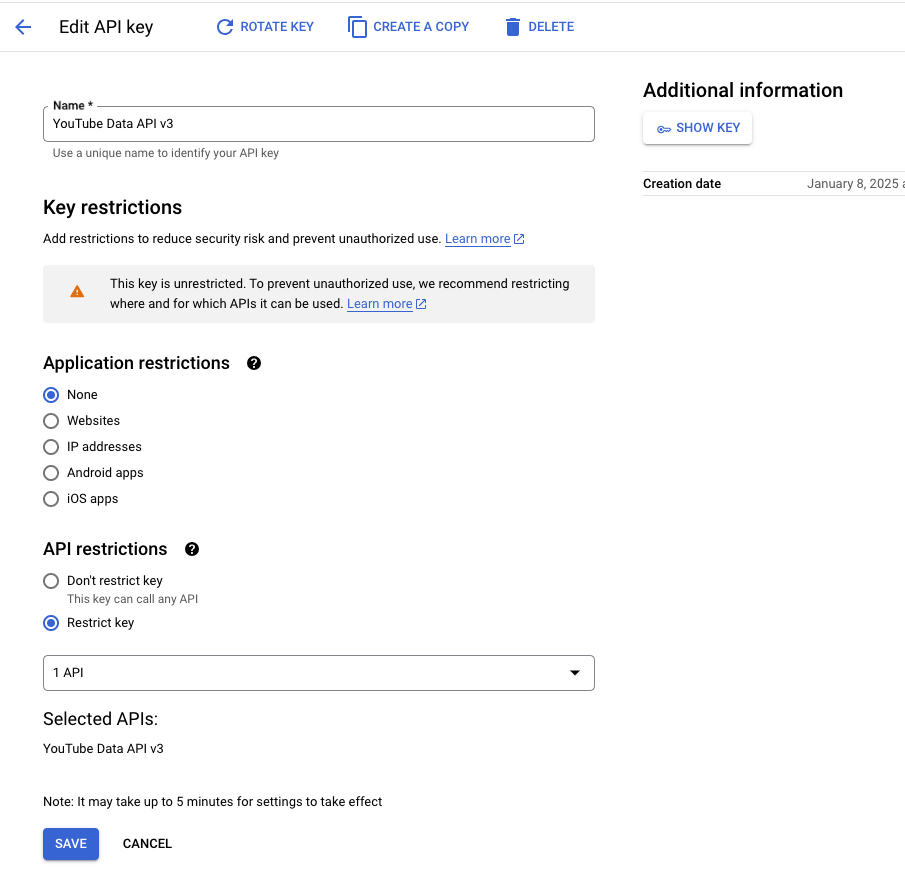
Task: Click external link icon in unrestricted warning box
Action: 421,304
